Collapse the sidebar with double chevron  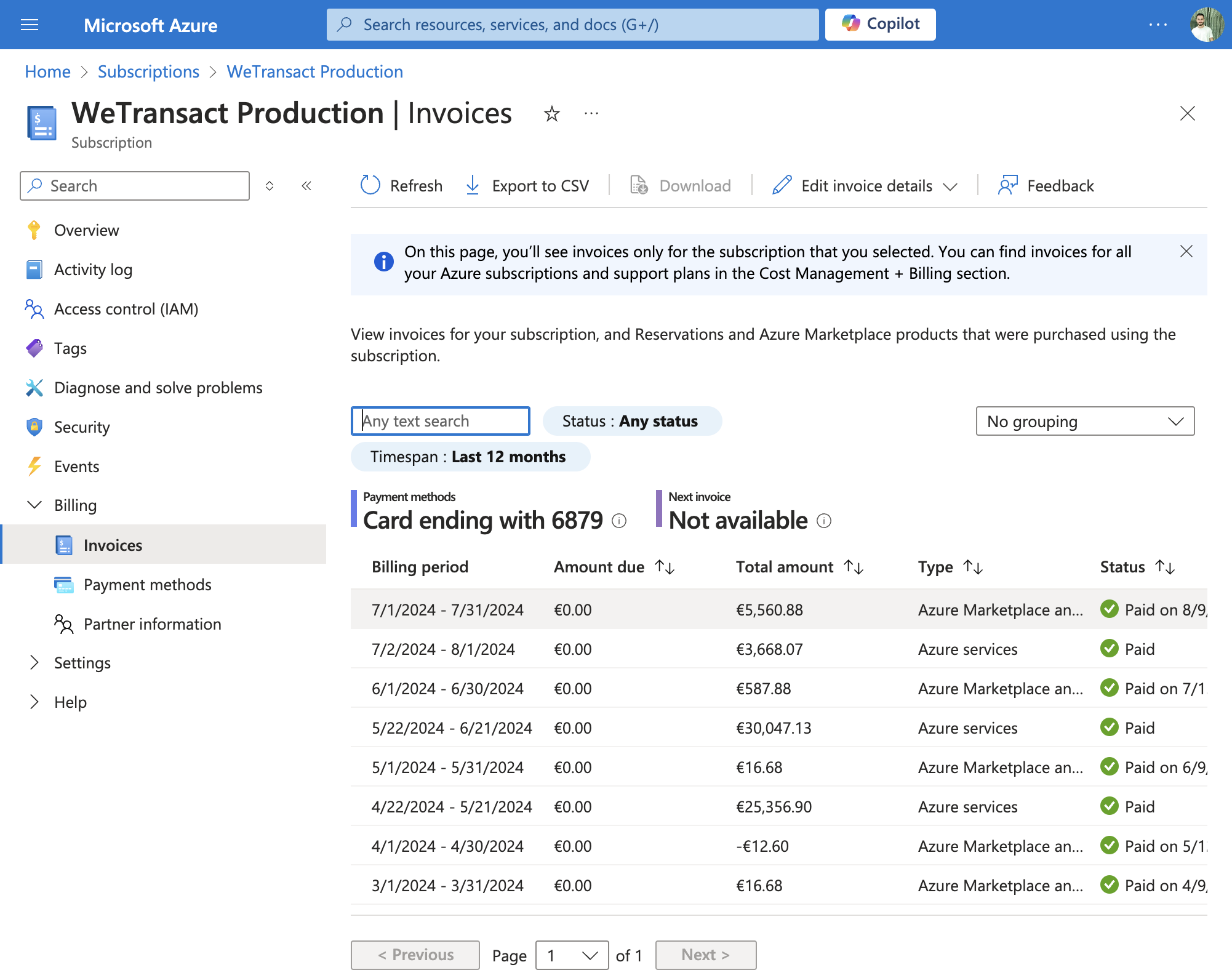(306, 186)
